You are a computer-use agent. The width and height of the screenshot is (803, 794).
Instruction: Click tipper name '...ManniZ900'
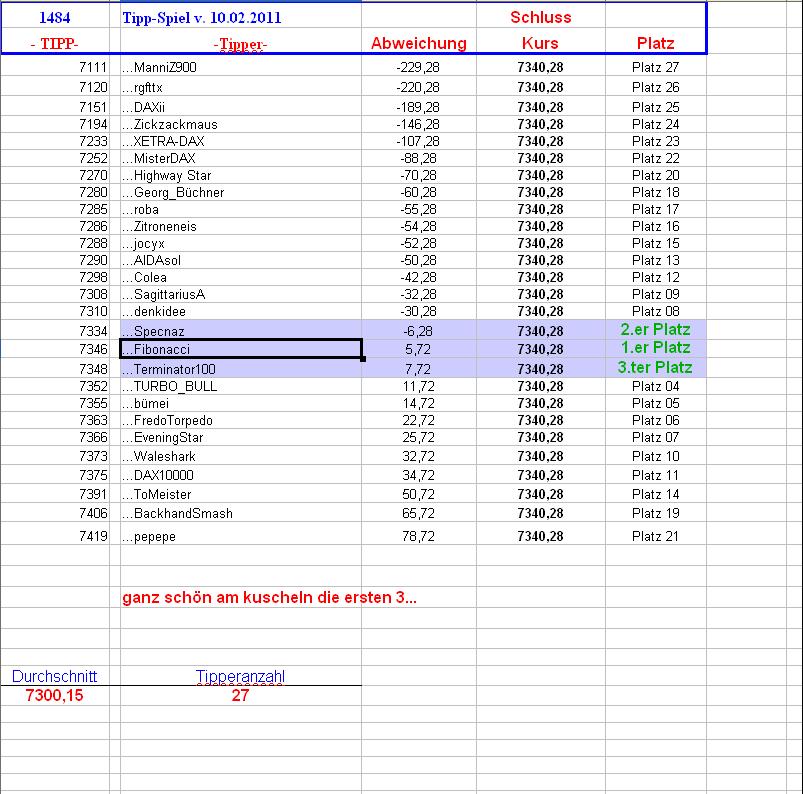click(x=241, y=67)
